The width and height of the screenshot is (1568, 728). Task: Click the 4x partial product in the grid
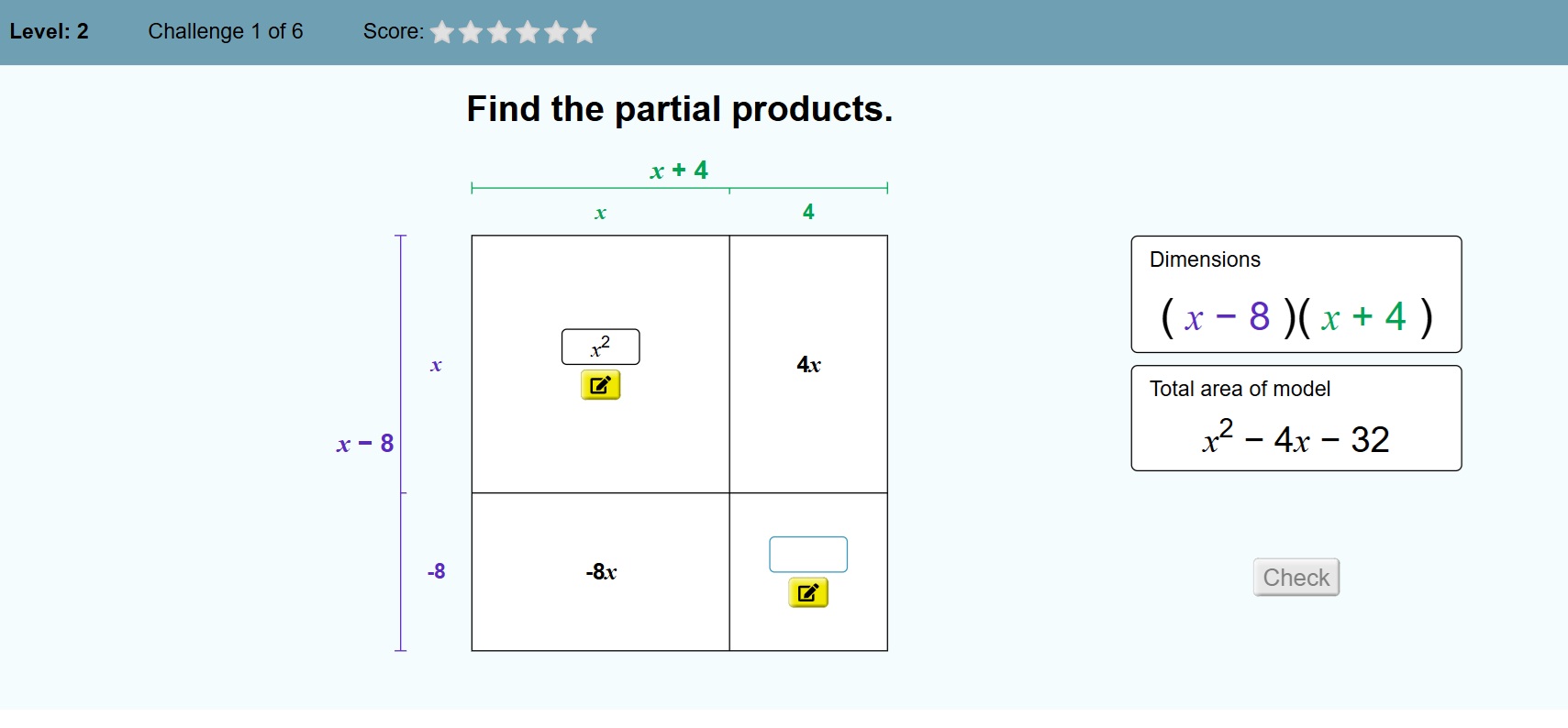[x=808, y=365]
